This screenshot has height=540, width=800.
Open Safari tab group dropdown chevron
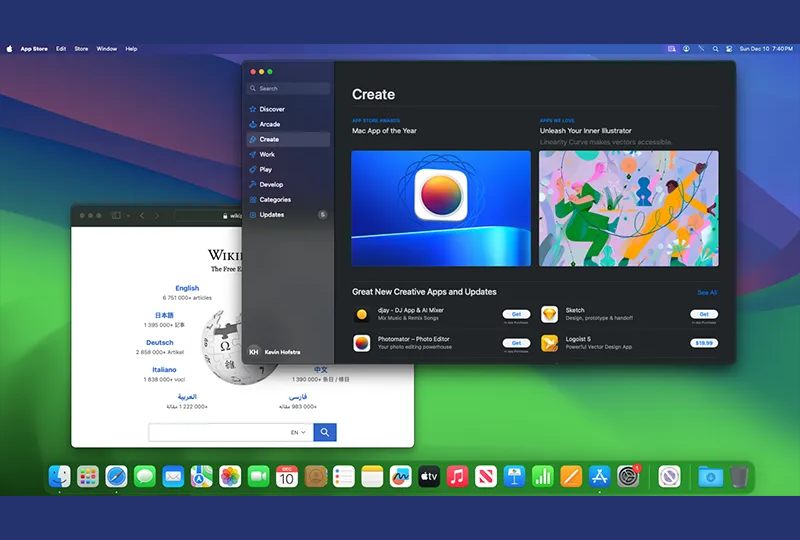pos(128,216)
